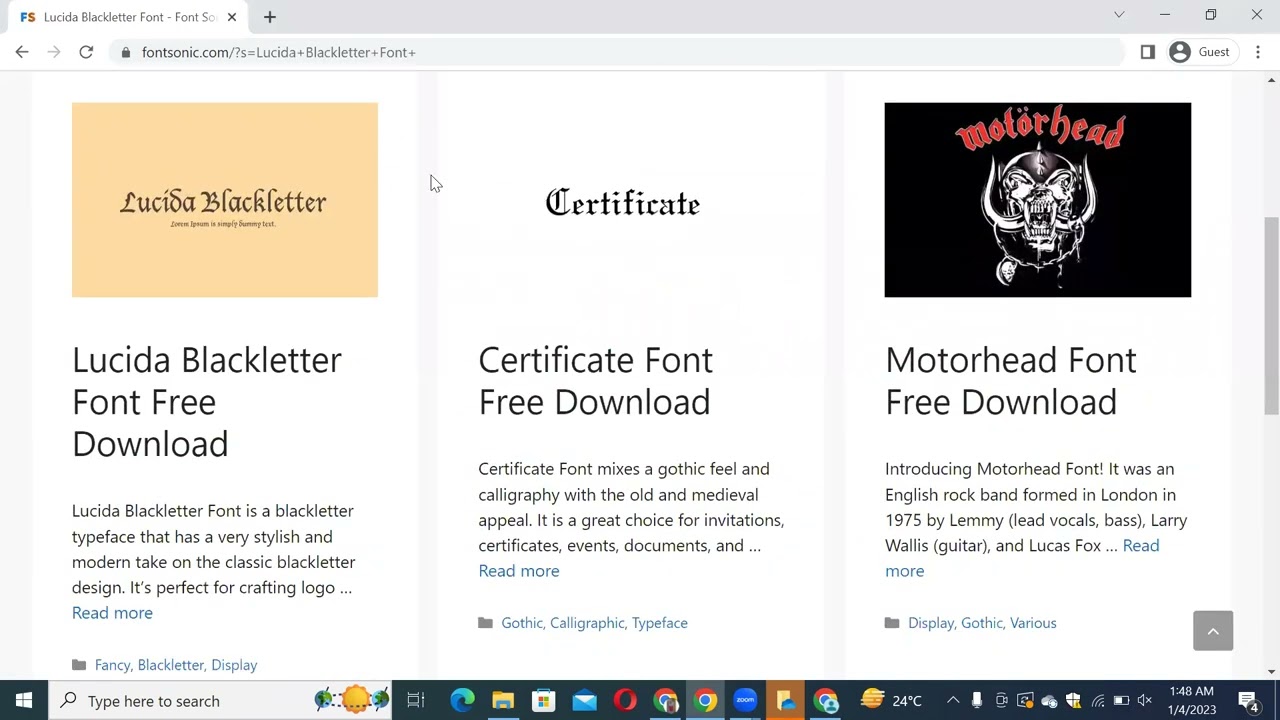This screenshot has height=720, width=1280.
Task: Open the Blacklettter category under Lucida post
Action: 170,665
